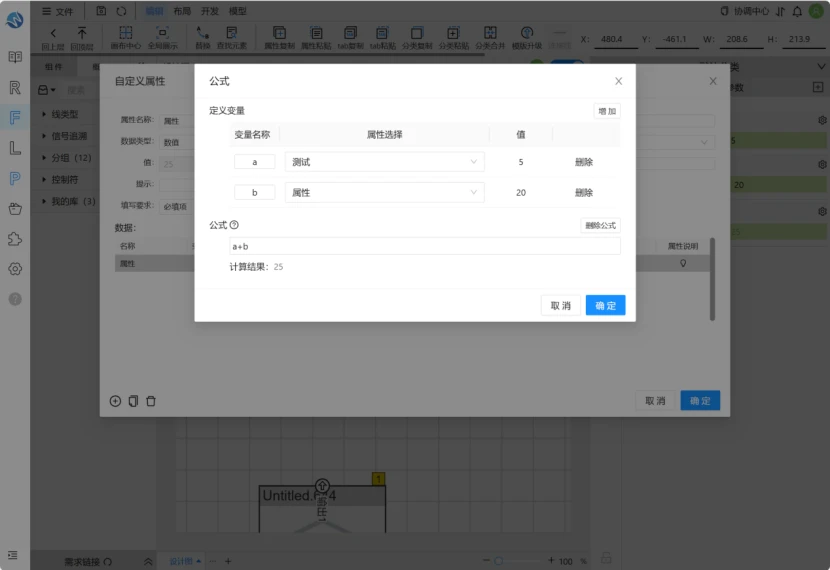Click the help question-mark sidebar icon
Image resolution: width=830 pixels, height=570 pixels.
coord(15,299)
